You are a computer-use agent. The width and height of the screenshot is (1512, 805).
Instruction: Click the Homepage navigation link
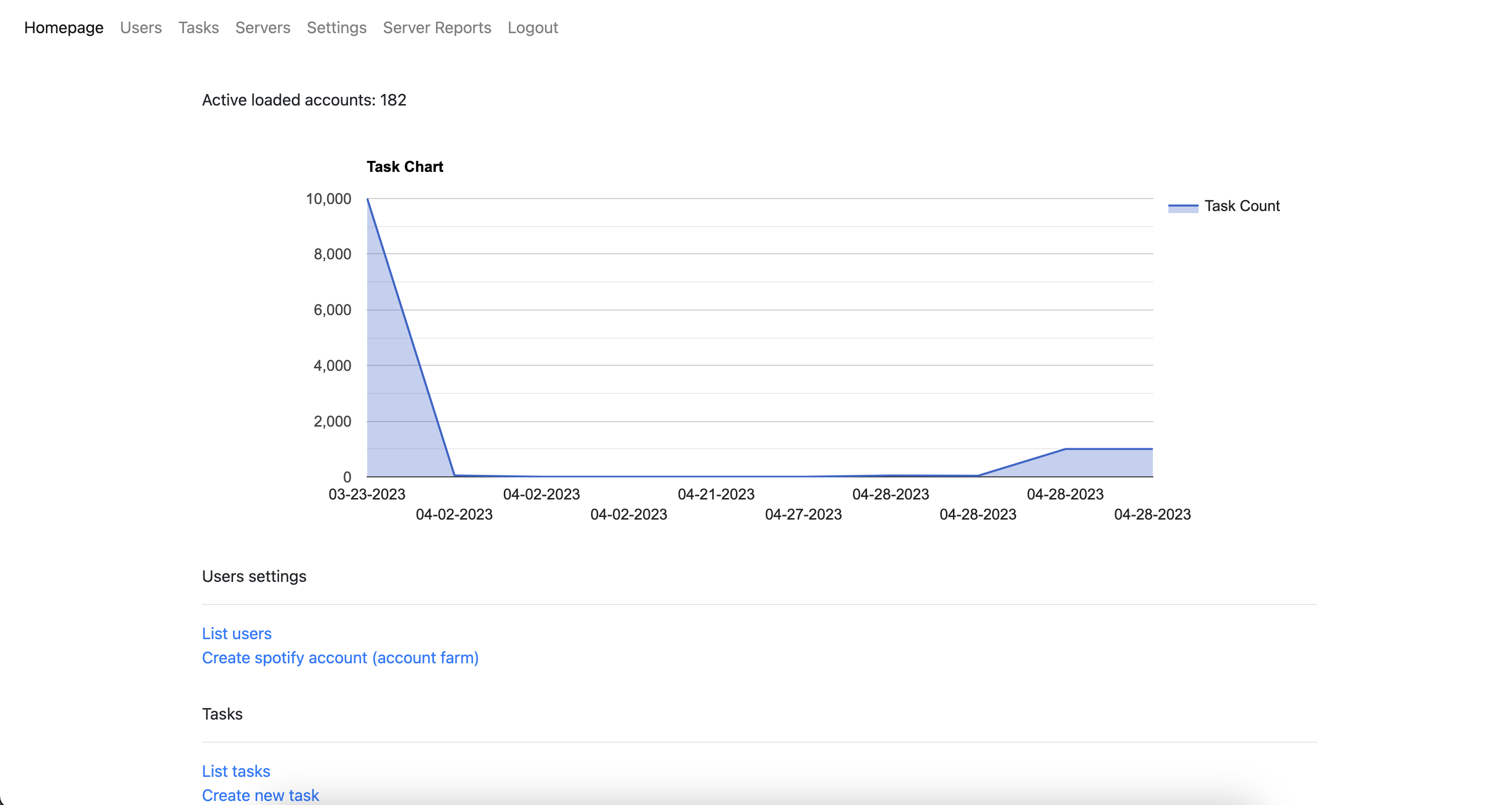[x=64, y=27]
